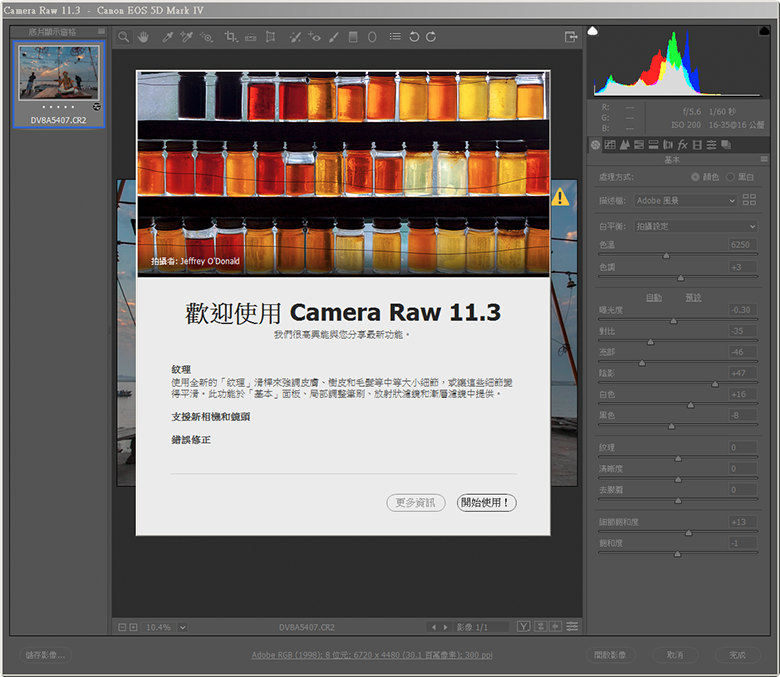Toggle between current and default settings icon
This screenshot has height=677, width=780.
coord(572,627)
